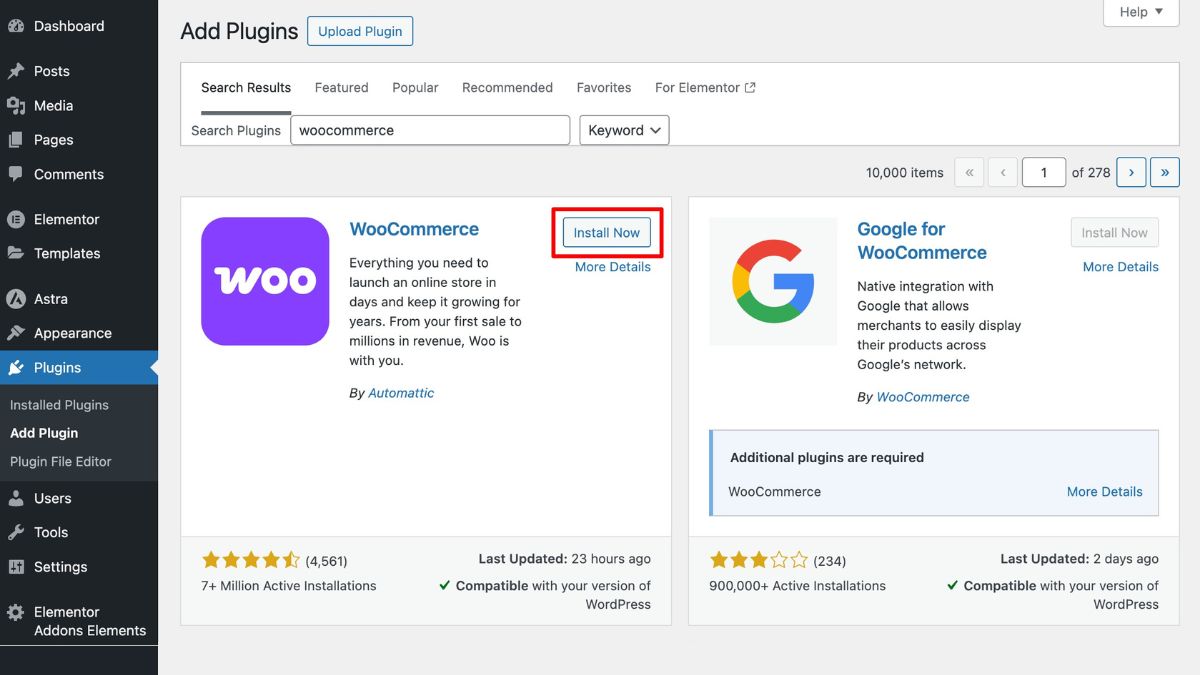1200x675 pixels.
Task: Open the Recommended plugins tab
Action: 507,88
